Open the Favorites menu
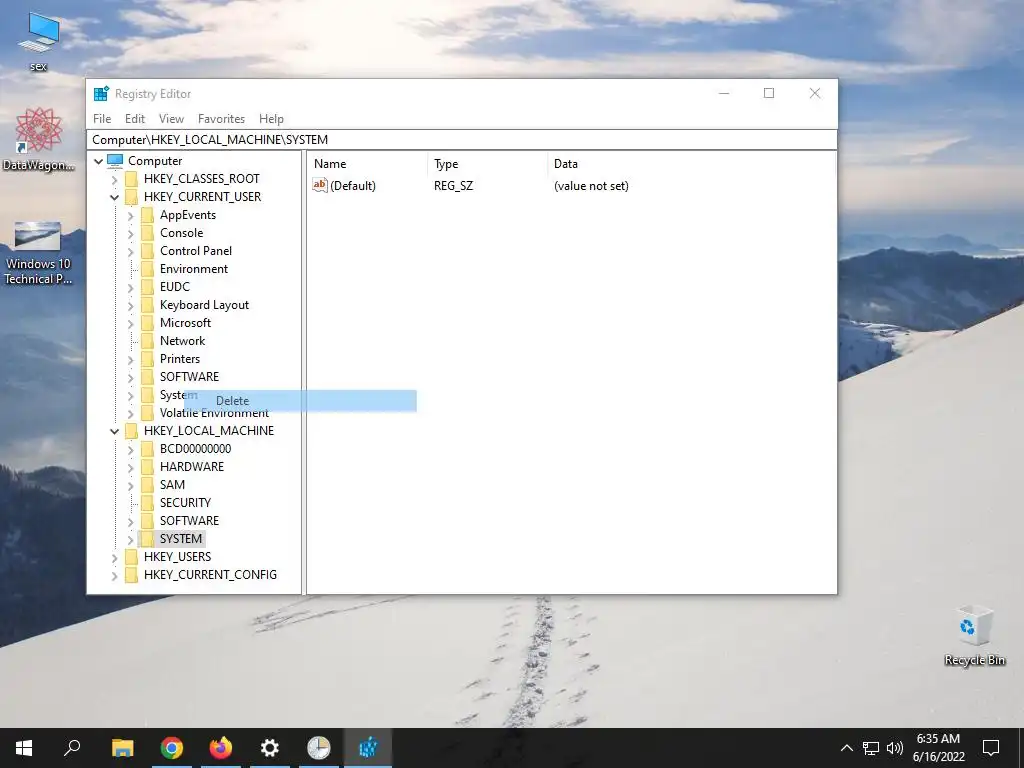1024x768 pixels. click(x=221, y=119)
